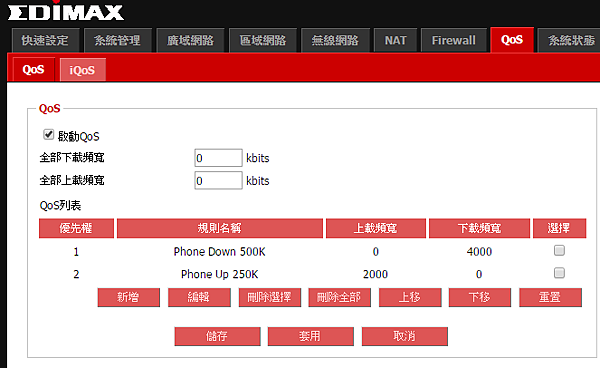Click the 上移 button

point(410,298)
